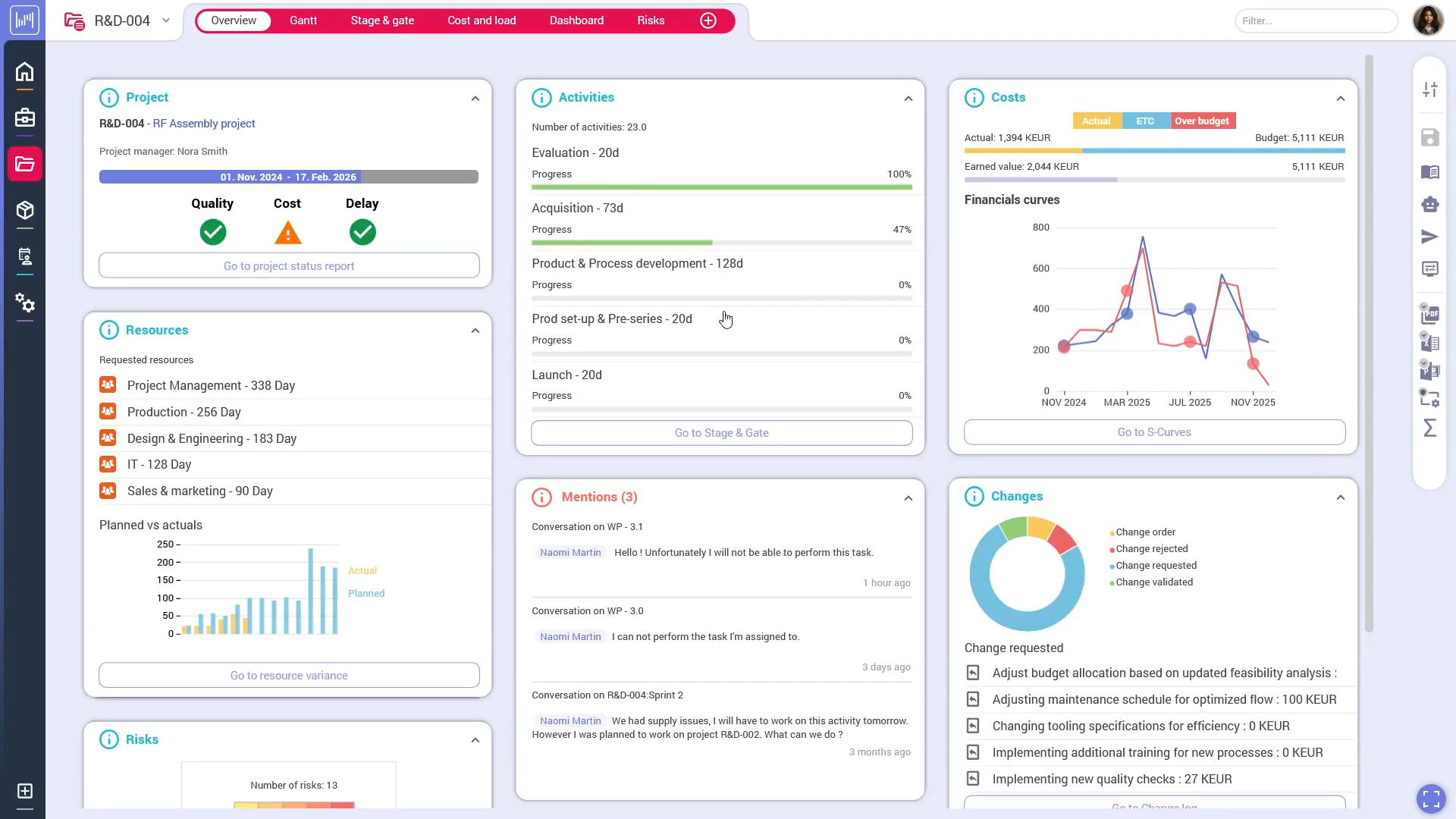This screenshot has height=819, width=1456.
Task: Select the settings gear in left sidebar
Action: coord(25,303)
